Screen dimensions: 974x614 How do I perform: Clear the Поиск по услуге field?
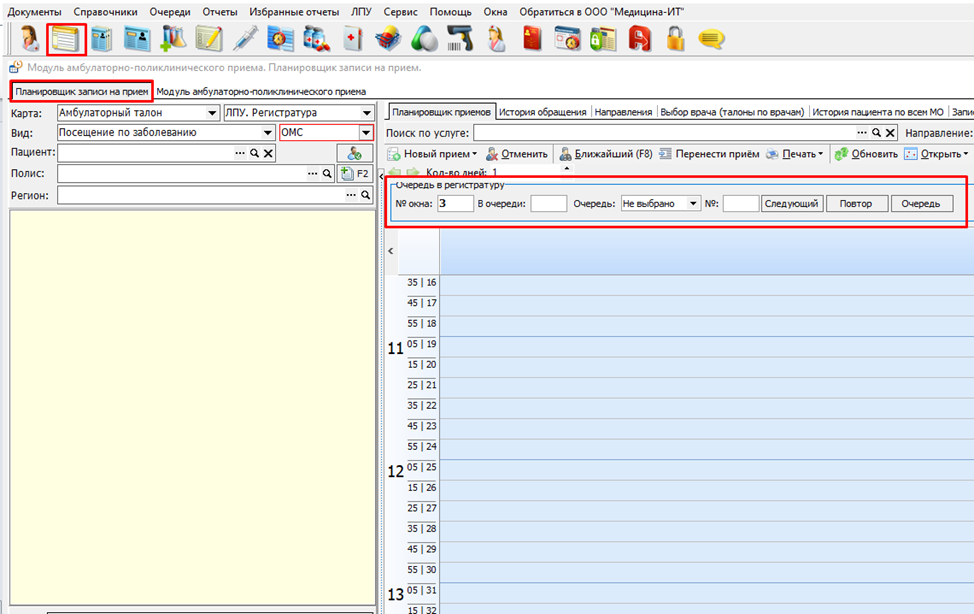pyautogui.click(x=889, y=133)
